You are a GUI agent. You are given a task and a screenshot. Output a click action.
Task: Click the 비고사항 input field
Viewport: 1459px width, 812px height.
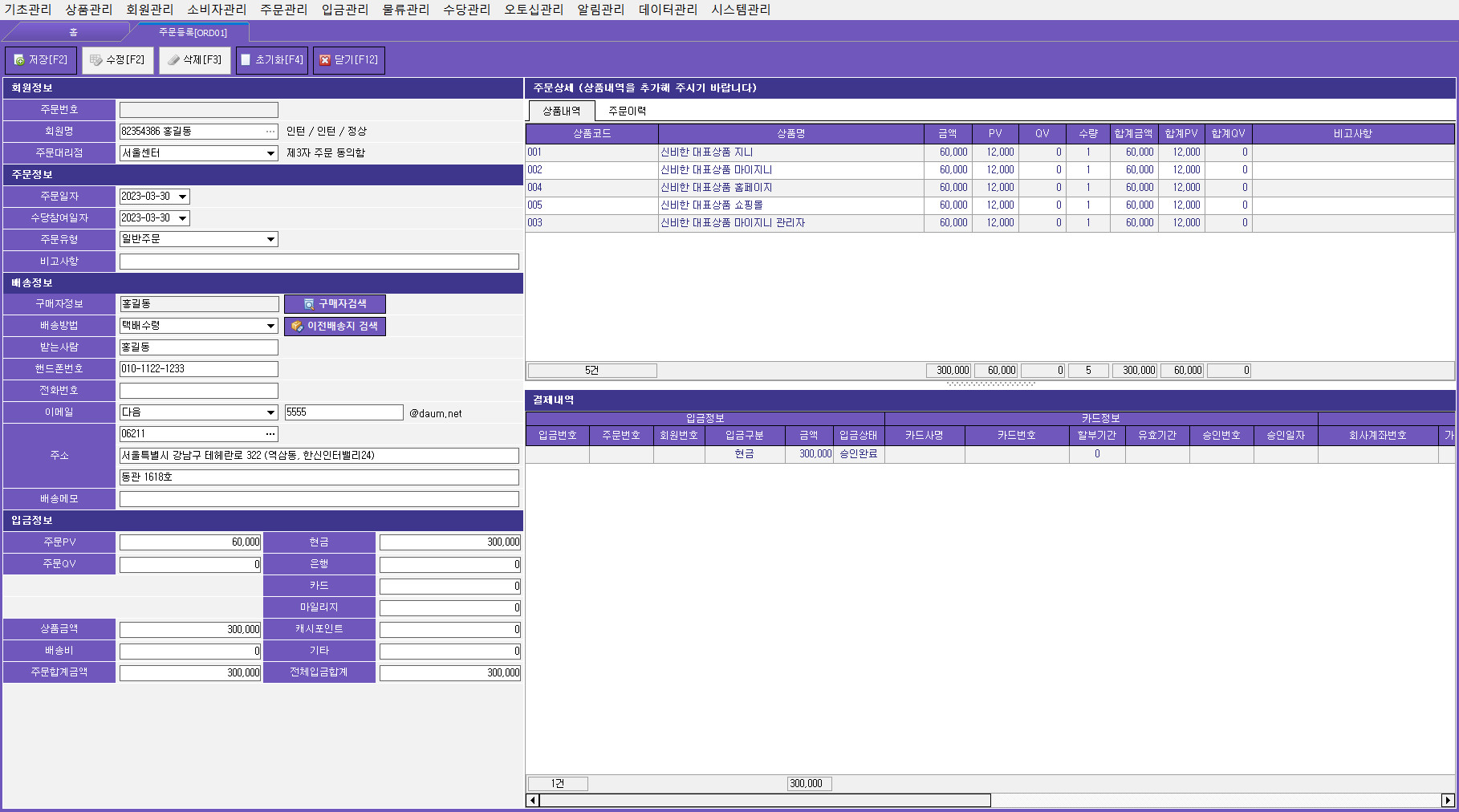pos(319,262)
